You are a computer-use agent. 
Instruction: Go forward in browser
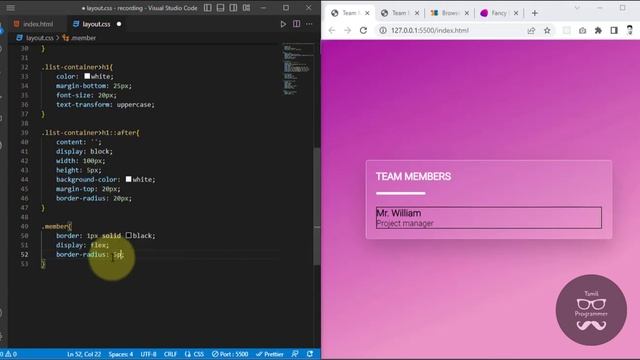(x=347, y=30)
